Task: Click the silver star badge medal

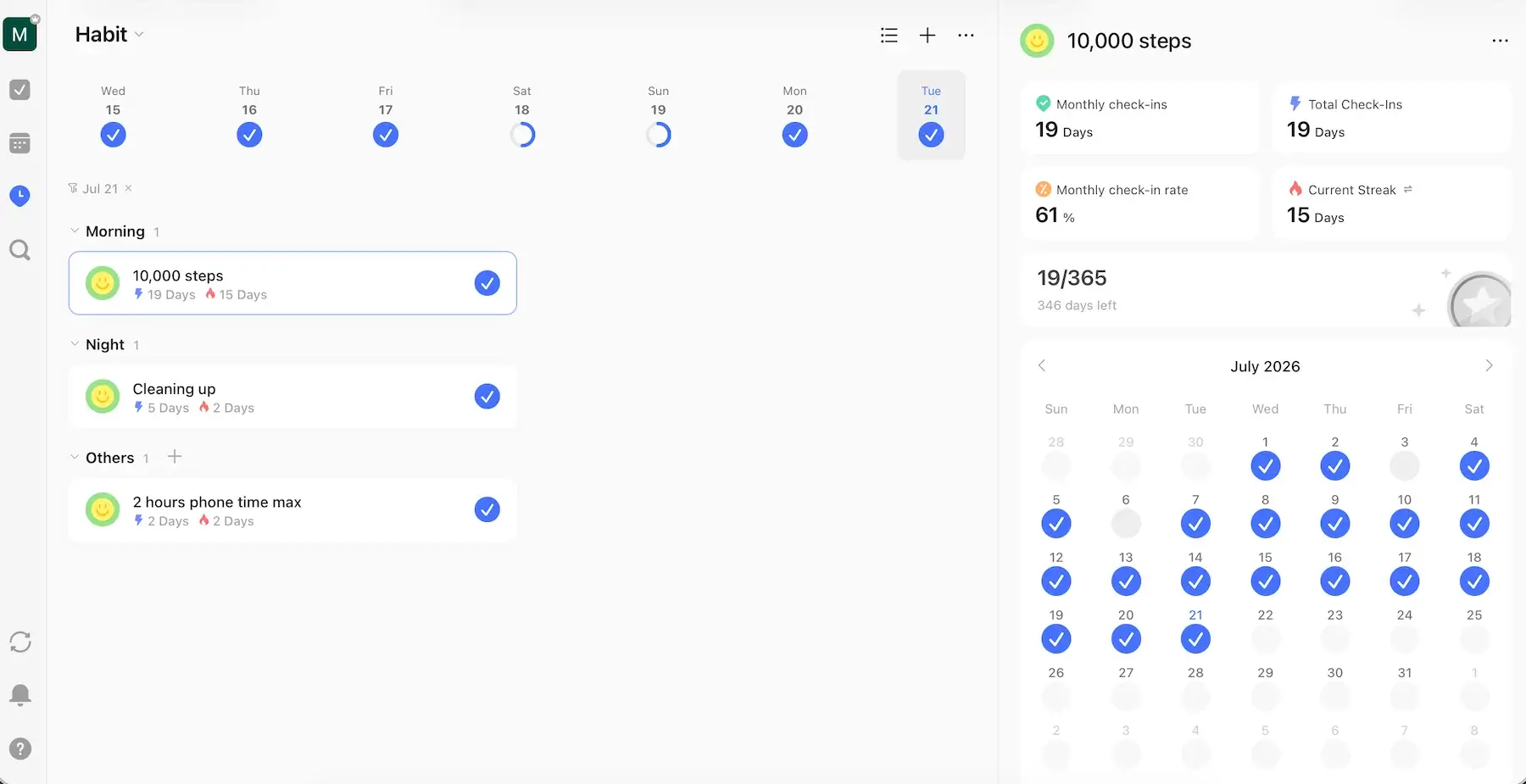Action: point(1480,301)
